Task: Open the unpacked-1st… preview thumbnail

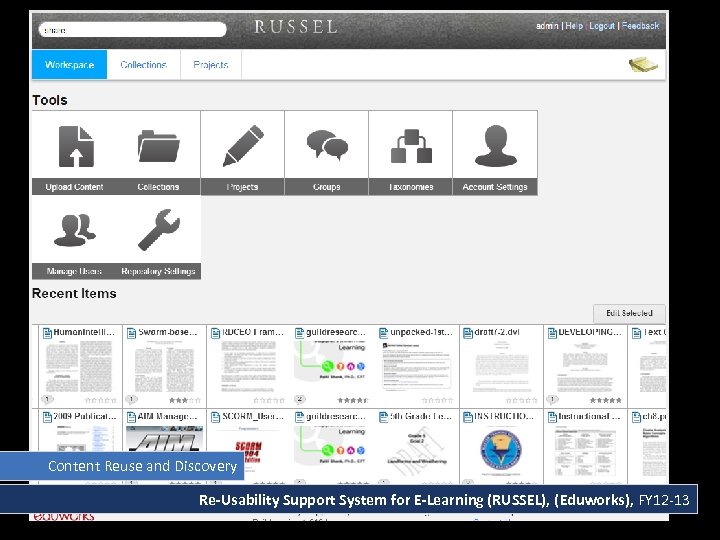Action: 417,366
